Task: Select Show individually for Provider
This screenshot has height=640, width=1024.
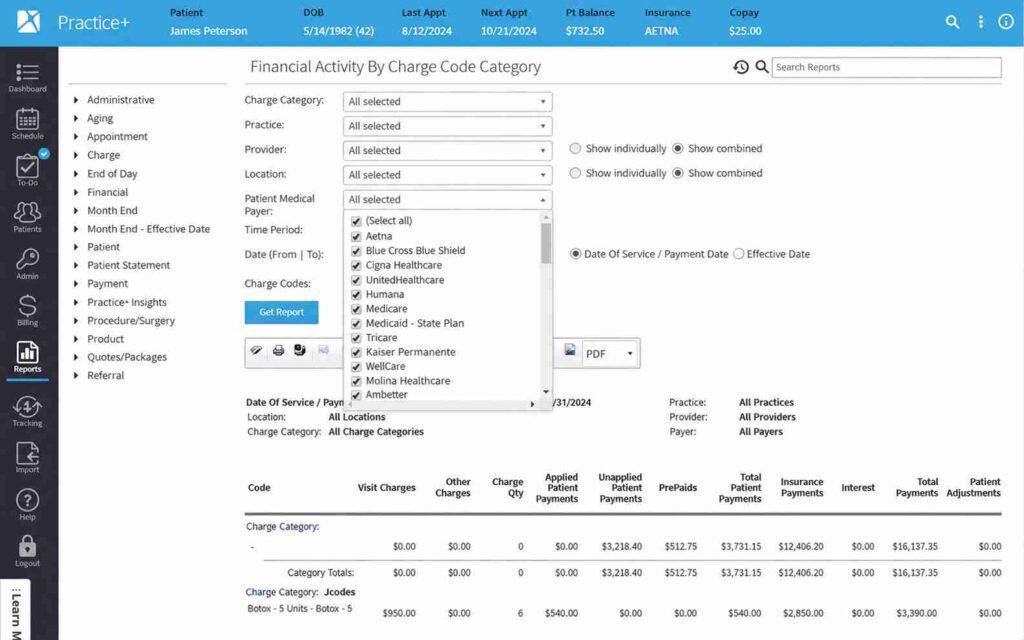Action: click(575, 148)
